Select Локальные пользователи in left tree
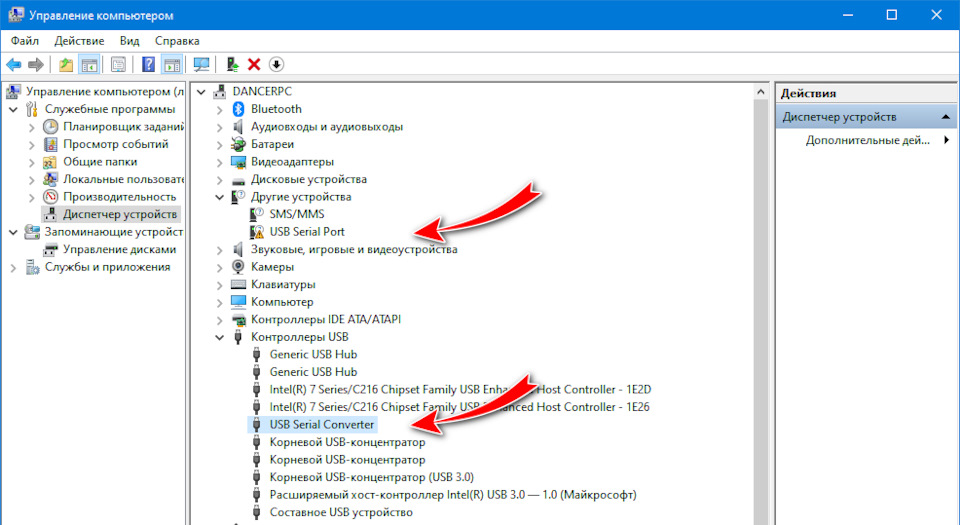Screen dimensions: 960x525 point(123,179)
